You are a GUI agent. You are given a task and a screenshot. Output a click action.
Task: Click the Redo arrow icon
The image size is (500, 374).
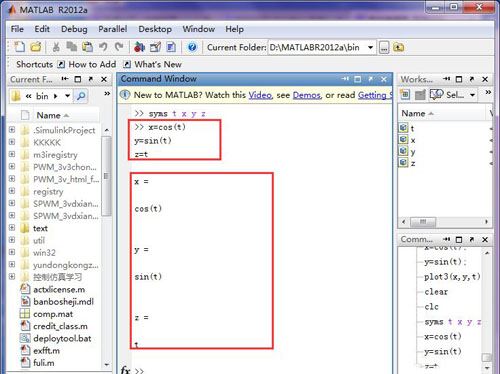click(x=119, y=47)
